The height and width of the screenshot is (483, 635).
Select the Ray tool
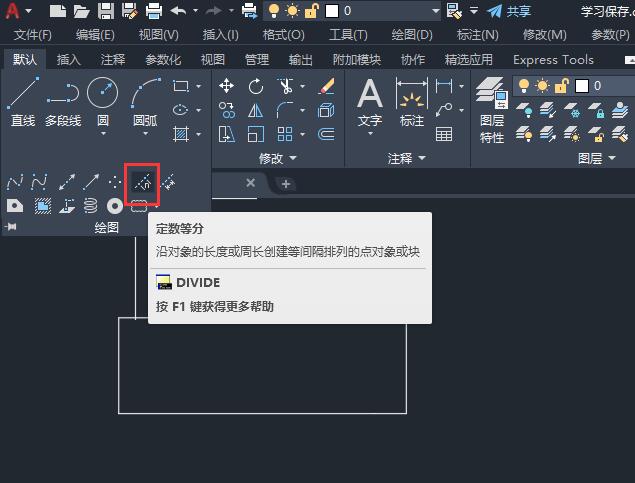(x=91, y=182)
